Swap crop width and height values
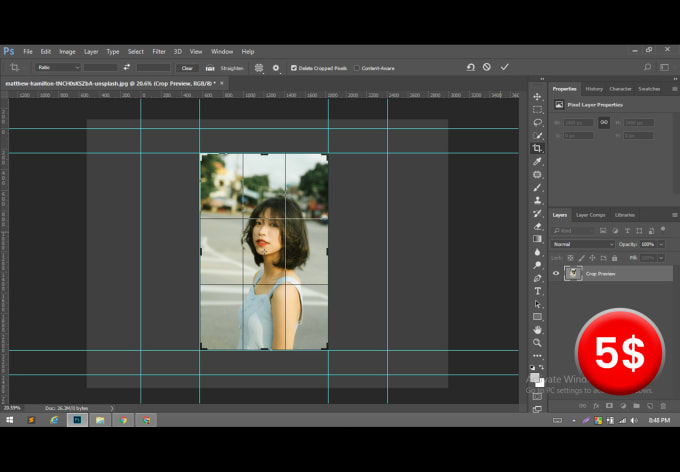680x472 pixels. coord(127,67)
